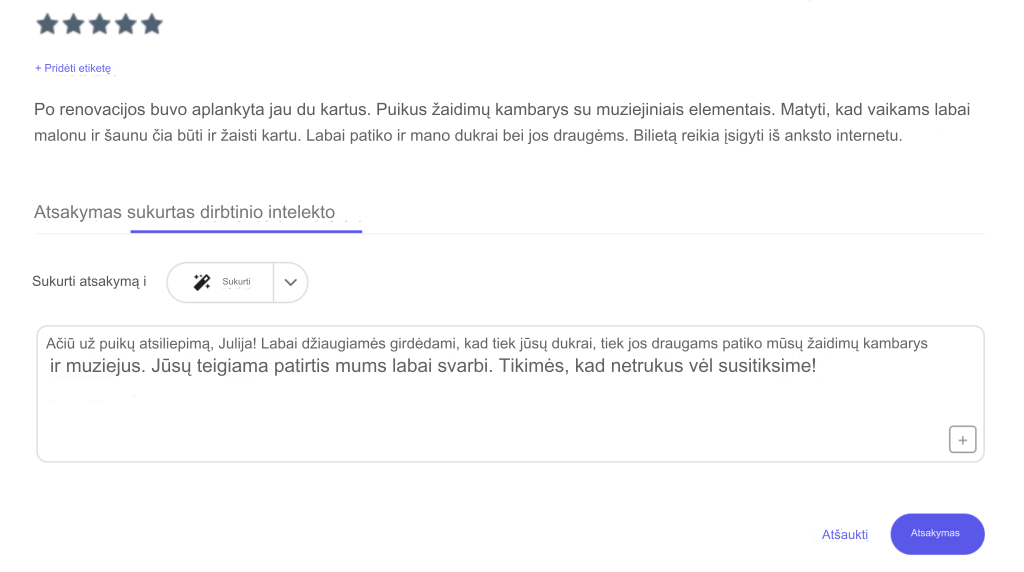Click the second rating star
1024x572 pixels.
click(73, 24)
